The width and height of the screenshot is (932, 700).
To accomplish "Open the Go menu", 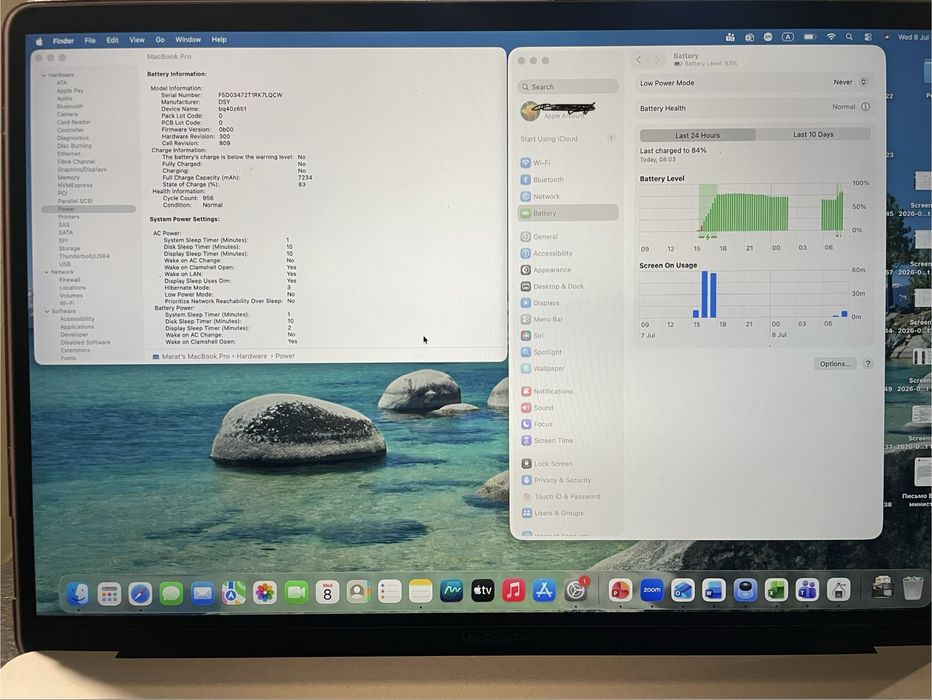I will coord(160,40).
